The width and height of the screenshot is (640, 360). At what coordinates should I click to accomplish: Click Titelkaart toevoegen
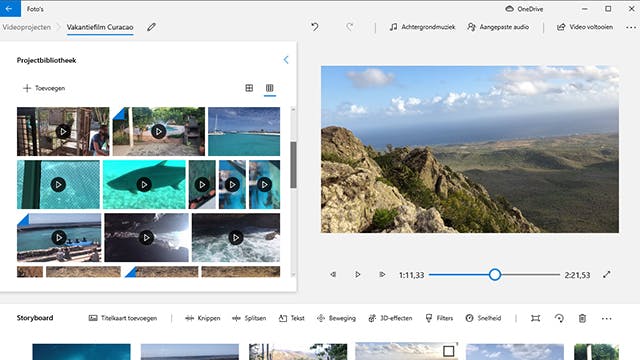point(123,318)
